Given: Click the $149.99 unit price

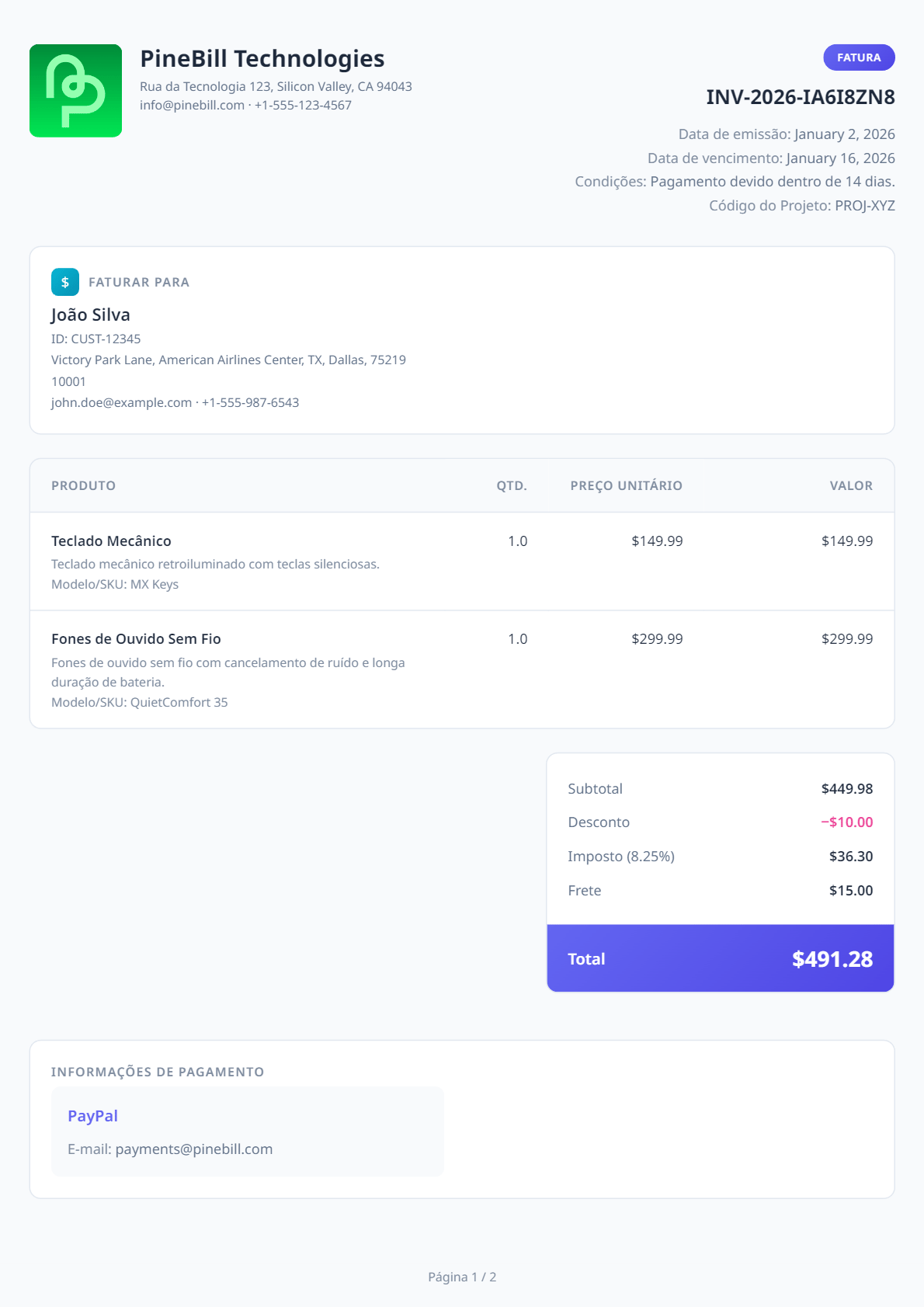Looking at the screenshot, I should click(x=657, y=541).
